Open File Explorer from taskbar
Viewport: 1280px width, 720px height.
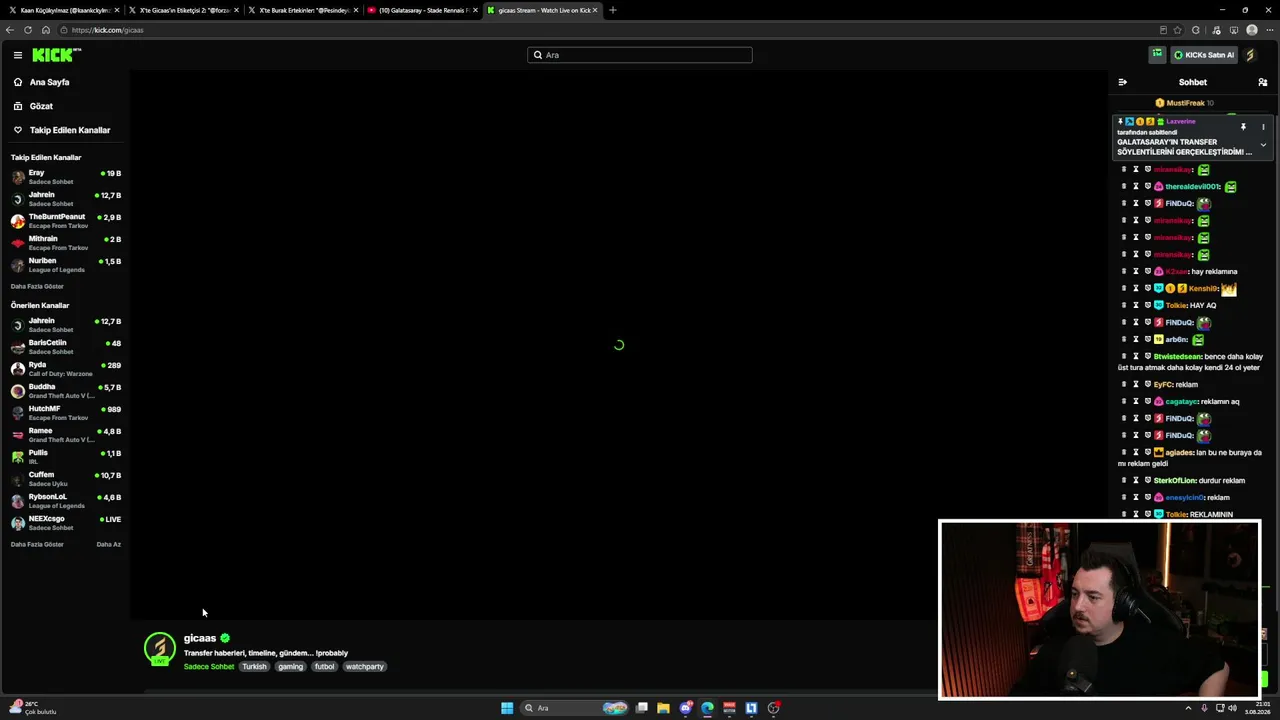[x=663, y=708]
